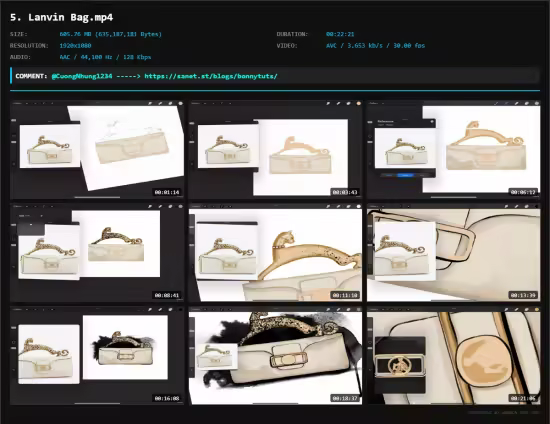Select the 00:11:10 cat handle closeup frame
The height and width of the screenshot is (424, 550).
[x=275, y=253]
